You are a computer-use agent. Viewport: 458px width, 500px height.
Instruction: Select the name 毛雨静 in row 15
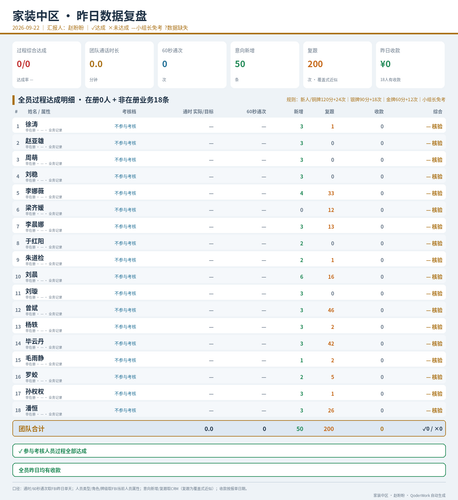[35, 358]
